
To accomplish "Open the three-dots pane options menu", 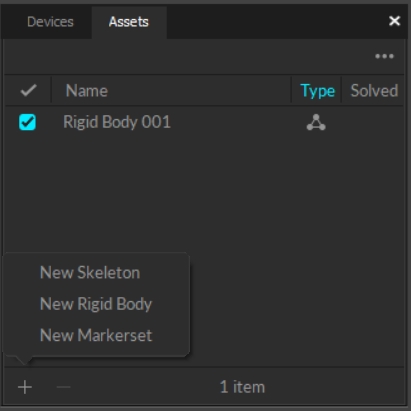I will click(x=384, y=56).
